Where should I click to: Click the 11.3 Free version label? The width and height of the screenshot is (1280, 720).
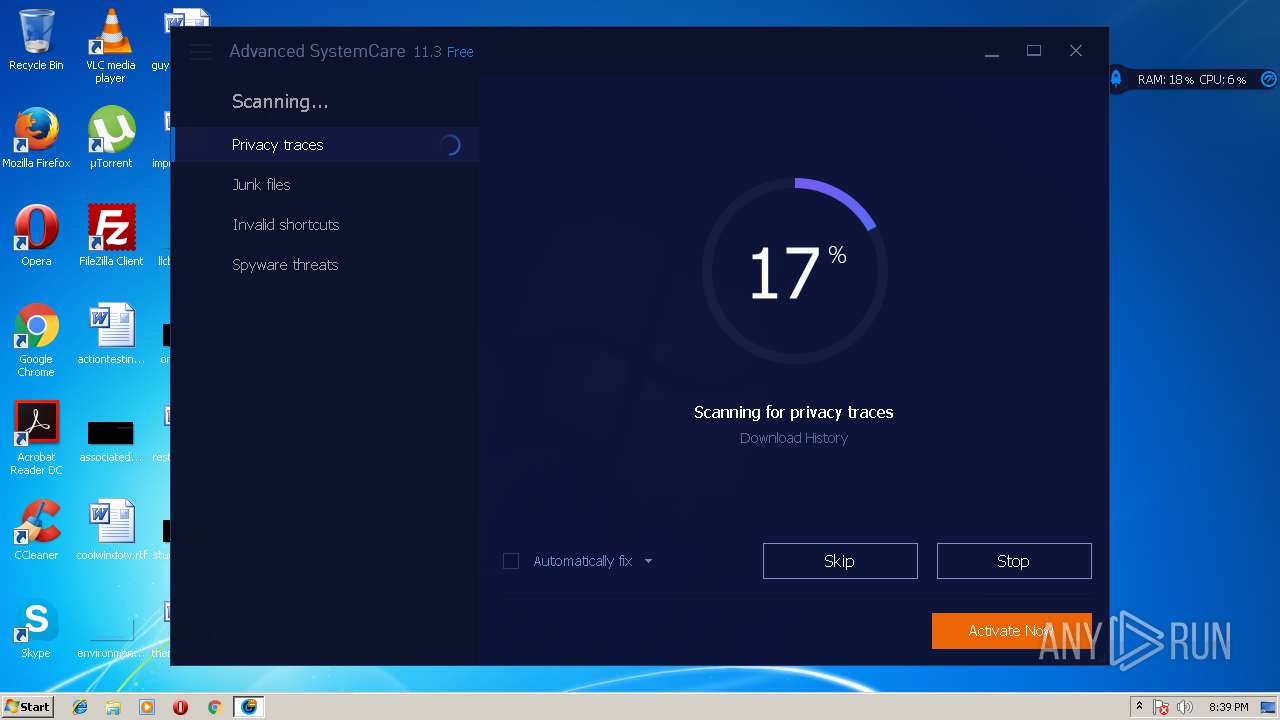pos(443,52)
